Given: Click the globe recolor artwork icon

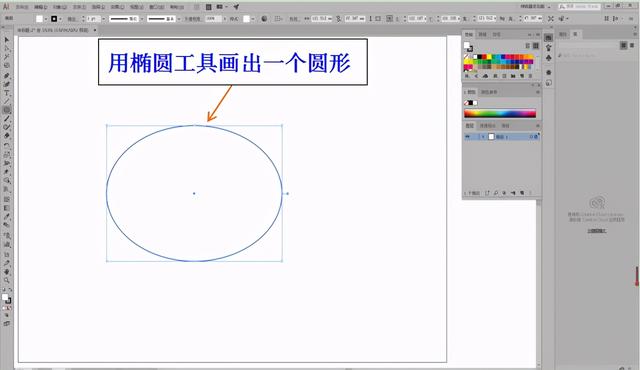Looking at the screenshot, I should [x=264, y=19].
